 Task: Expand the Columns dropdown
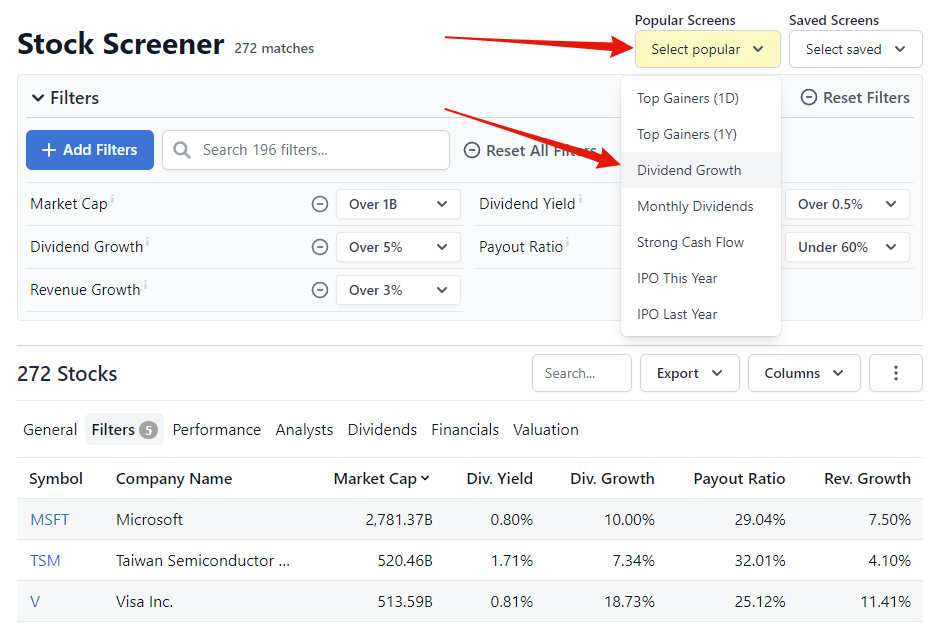[803, 373]
